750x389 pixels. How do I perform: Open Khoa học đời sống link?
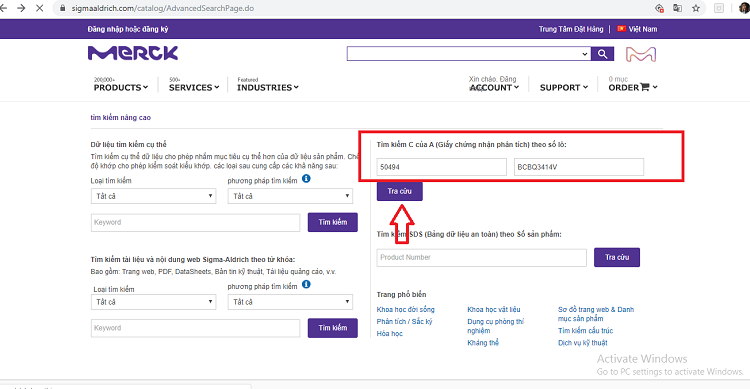(406, 310)
